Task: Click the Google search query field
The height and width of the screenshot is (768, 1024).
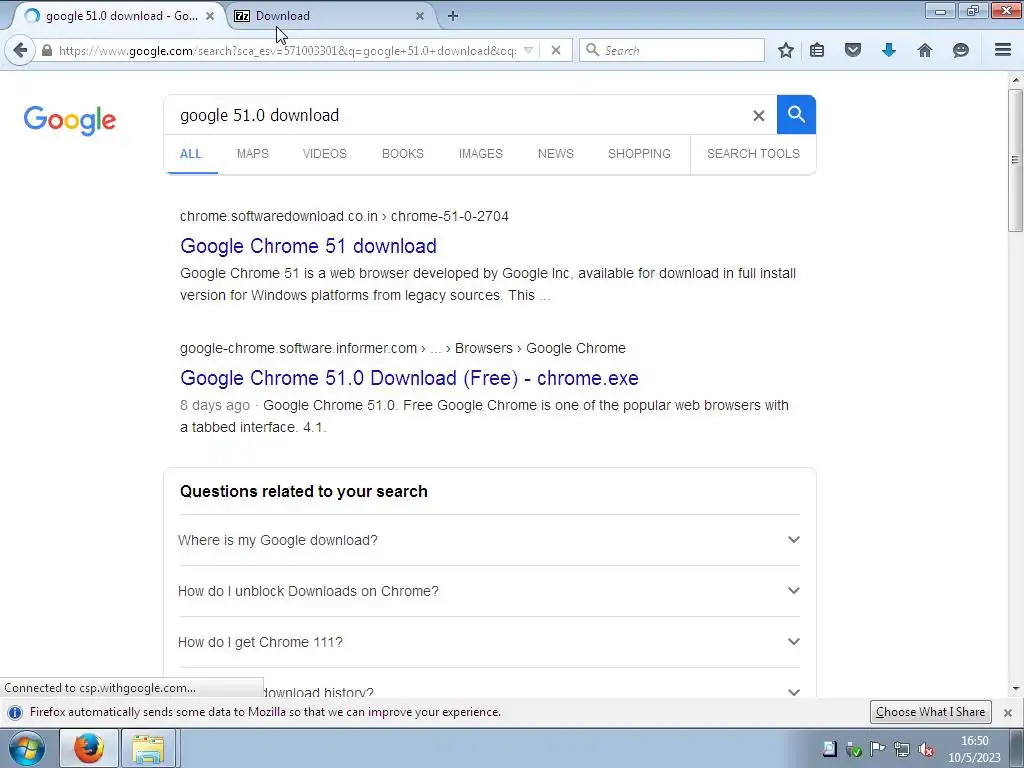Action: pos(457,115)
